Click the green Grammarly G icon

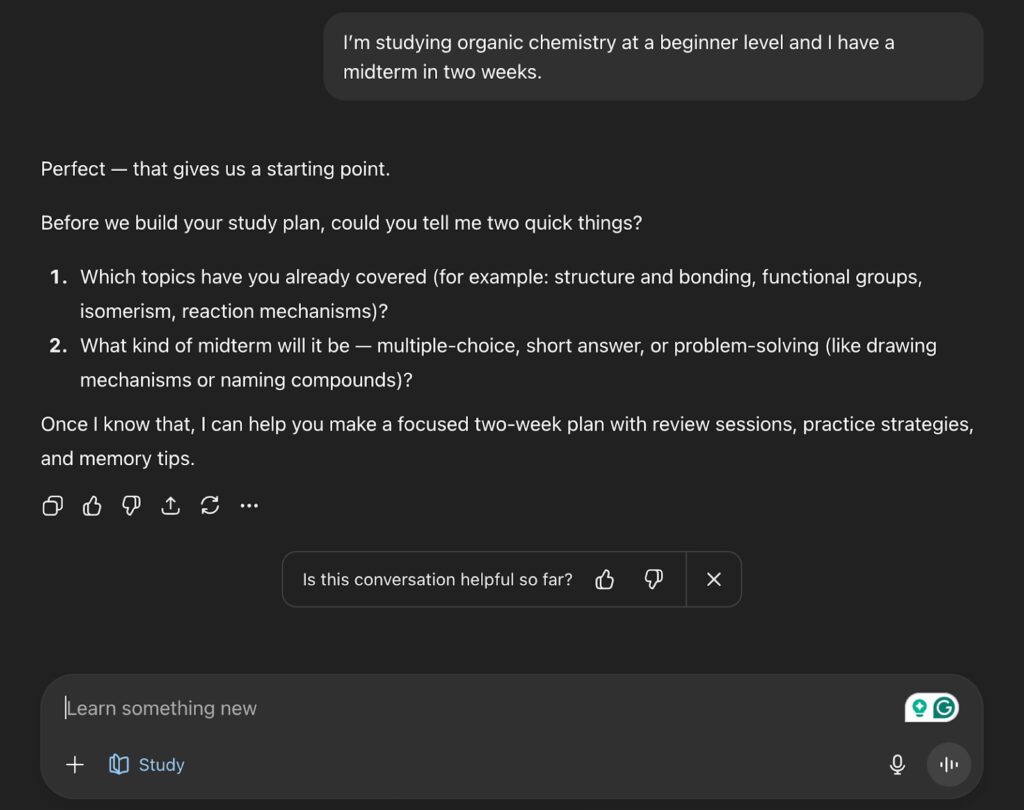pyautogui.click(x=945, y=708)
